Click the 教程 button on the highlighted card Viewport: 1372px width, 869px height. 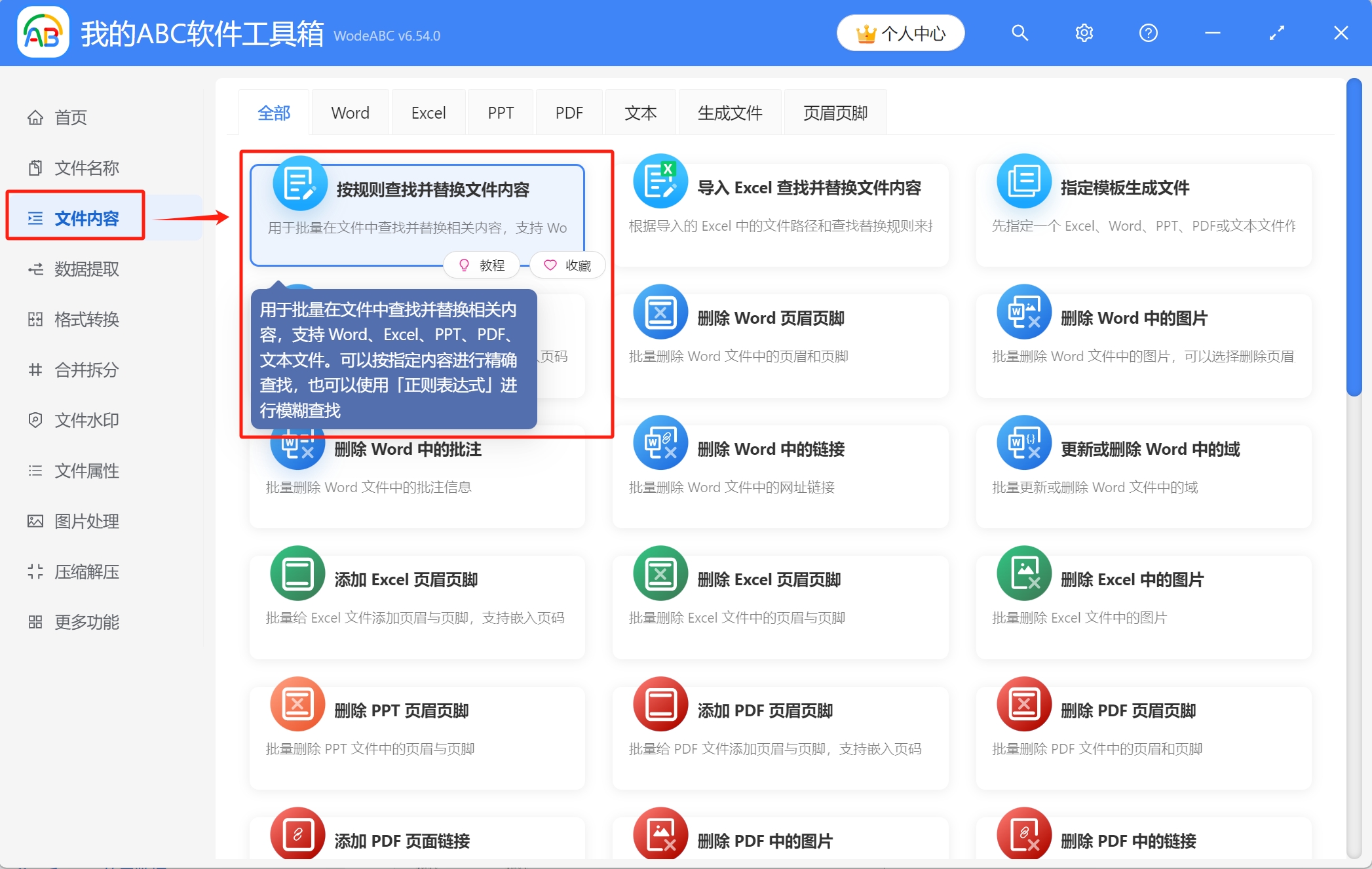[x=482, y=265]
